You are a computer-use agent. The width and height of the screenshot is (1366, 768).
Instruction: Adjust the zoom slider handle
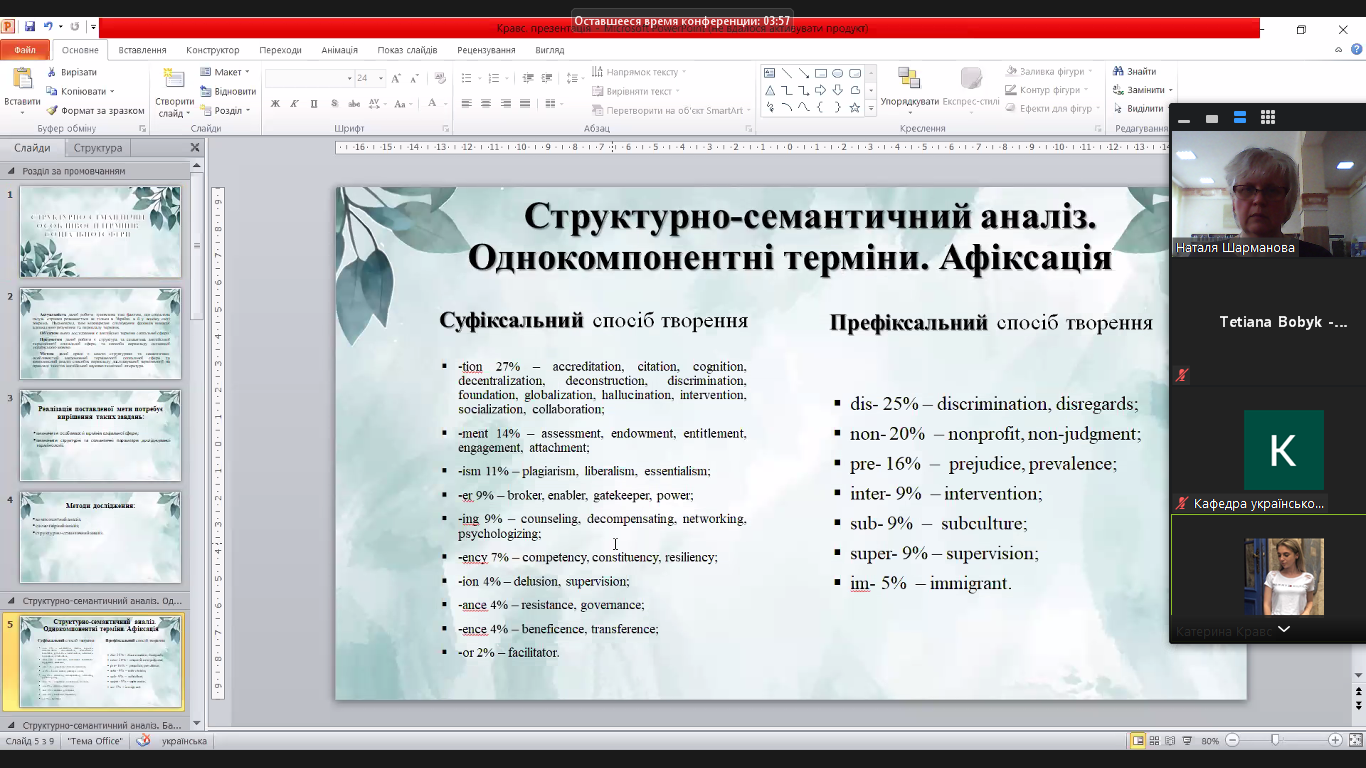click(1274, 740)
